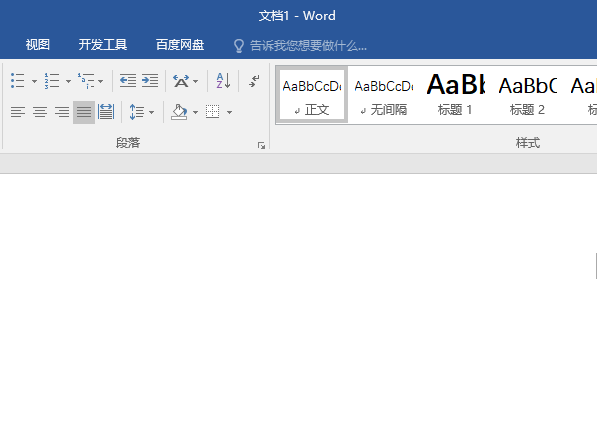Center paragraph text

click(40, 112)
